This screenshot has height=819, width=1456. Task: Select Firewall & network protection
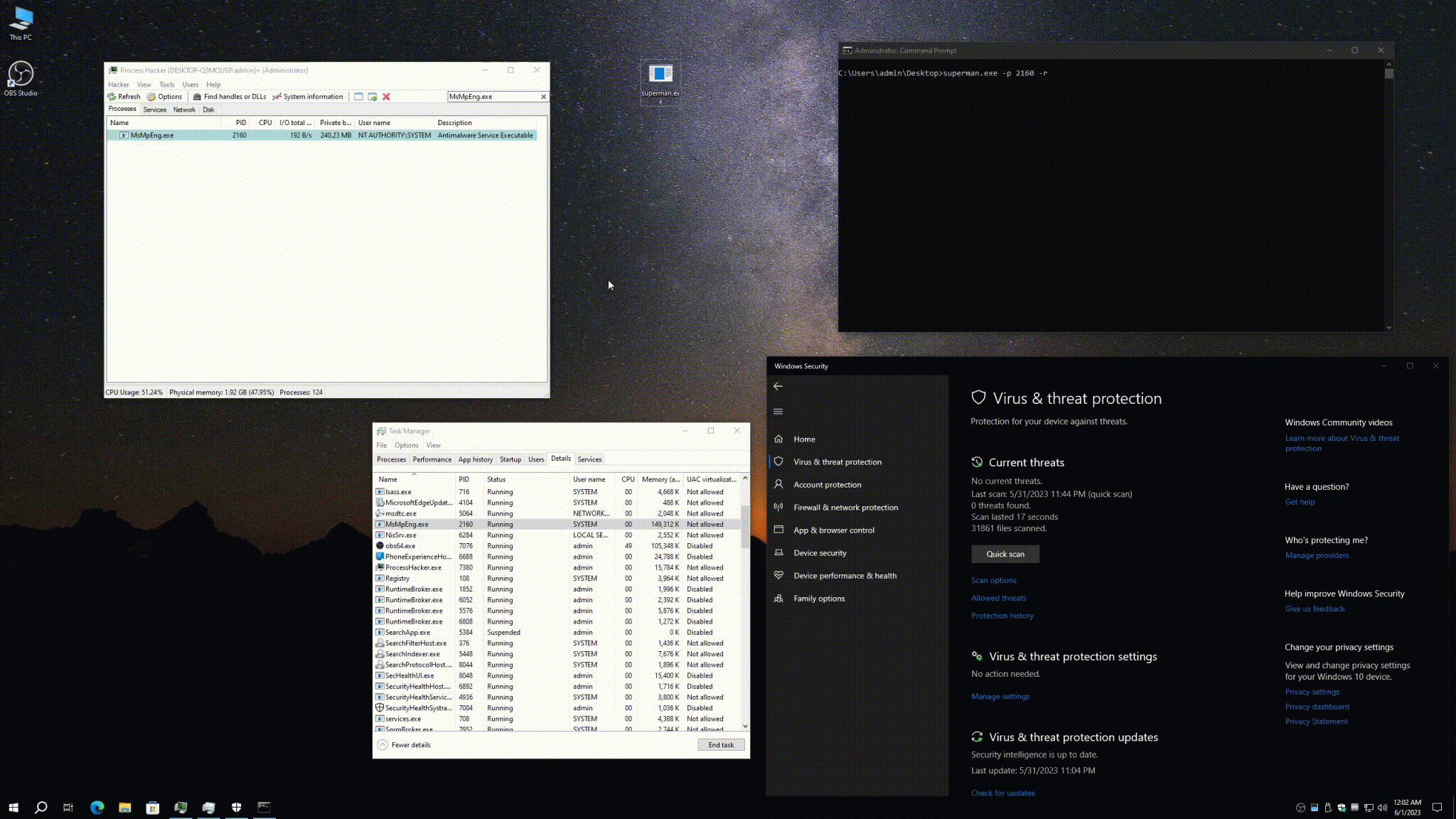pos(845,508)
